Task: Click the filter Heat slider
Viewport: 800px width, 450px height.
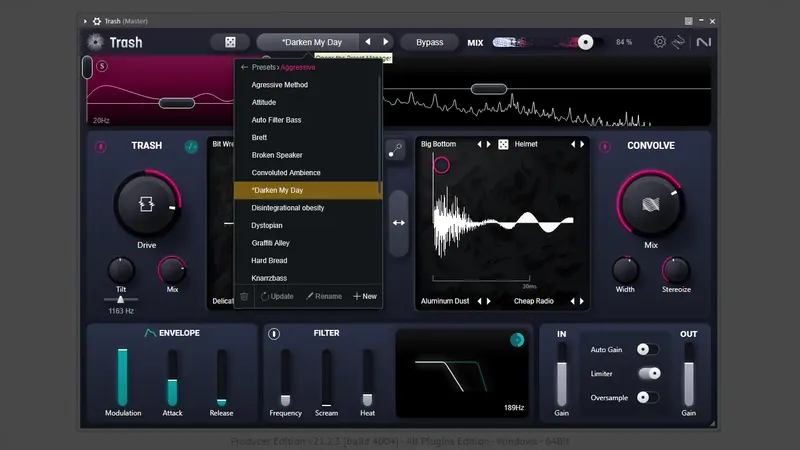Action: pyautogui.click(x=367, y=378)
